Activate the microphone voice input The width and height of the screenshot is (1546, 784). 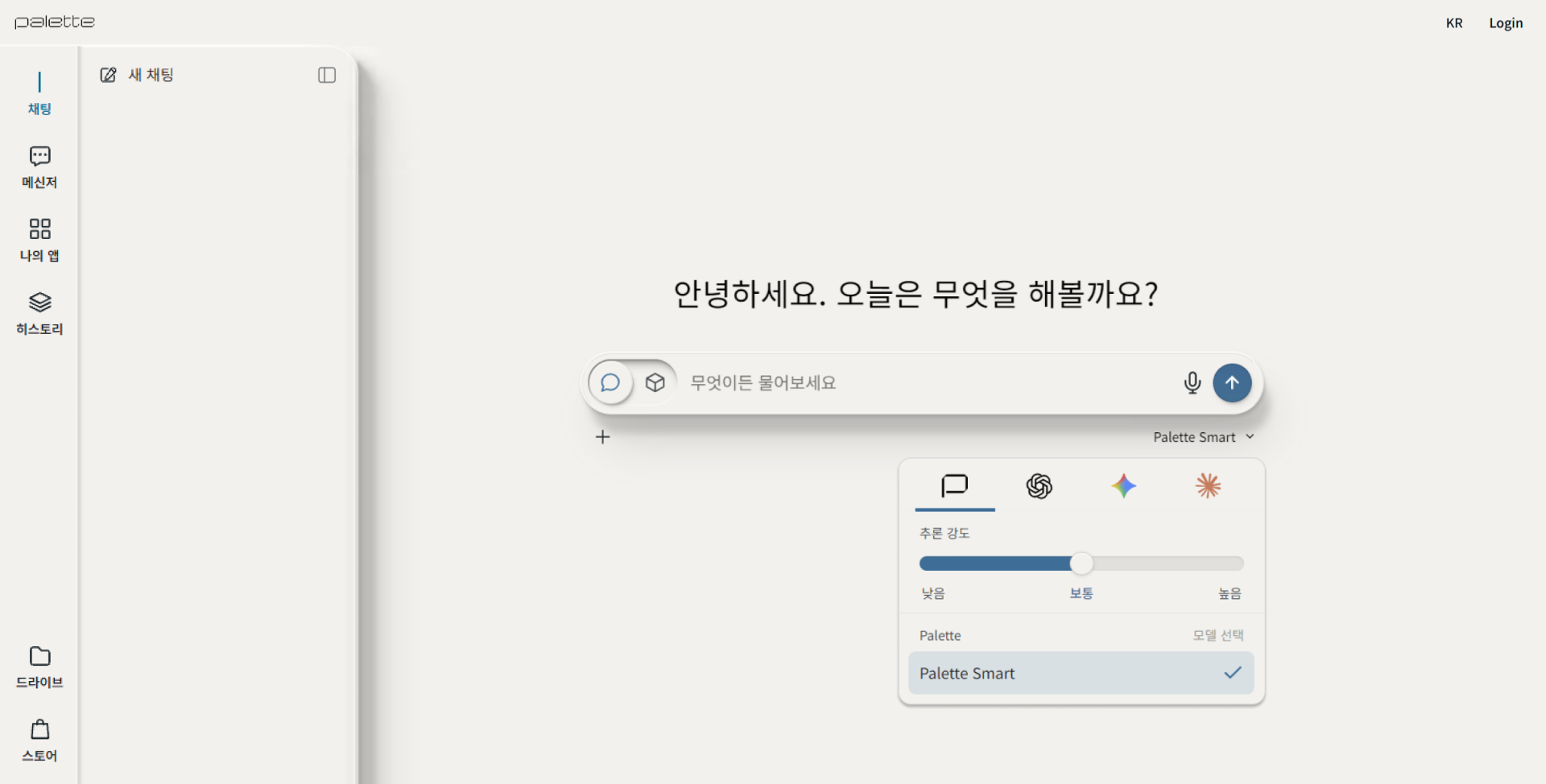(1193, 382)
